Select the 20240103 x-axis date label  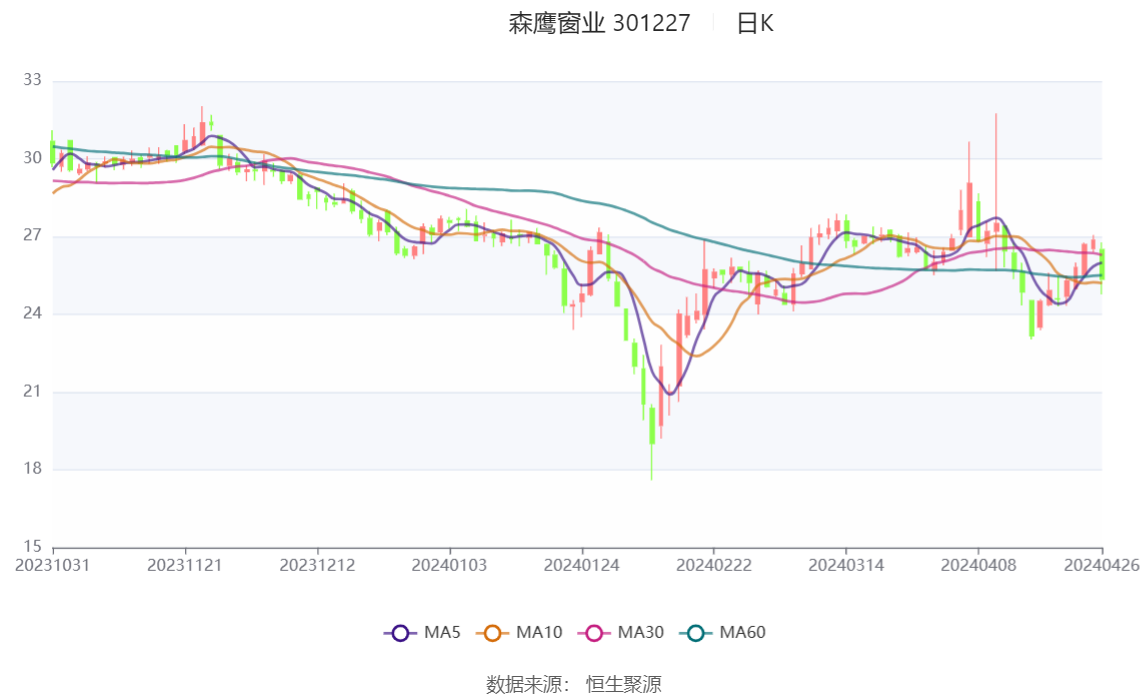pyautogui.click(x=450, y=565)
